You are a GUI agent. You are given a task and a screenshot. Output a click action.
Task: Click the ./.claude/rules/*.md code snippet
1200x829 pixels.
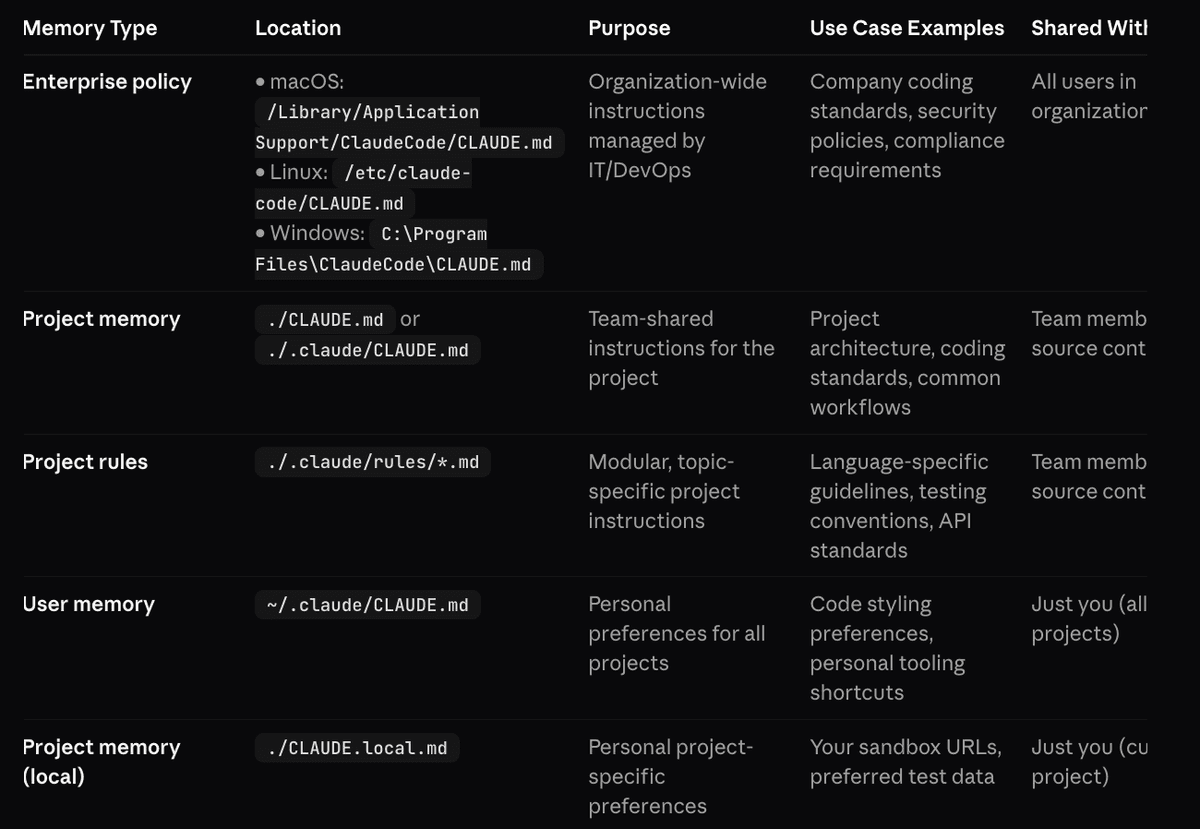pos(373,462)
